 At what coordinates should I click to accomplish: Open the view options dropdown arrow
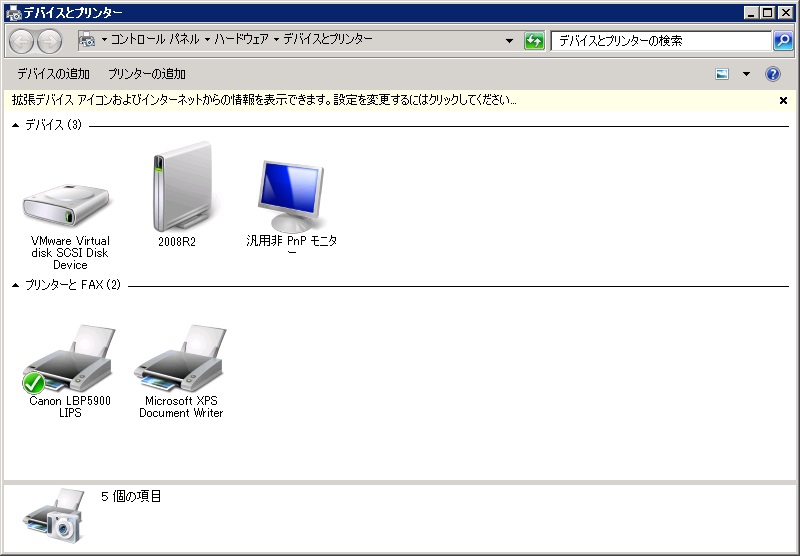(x=746, y=74)
